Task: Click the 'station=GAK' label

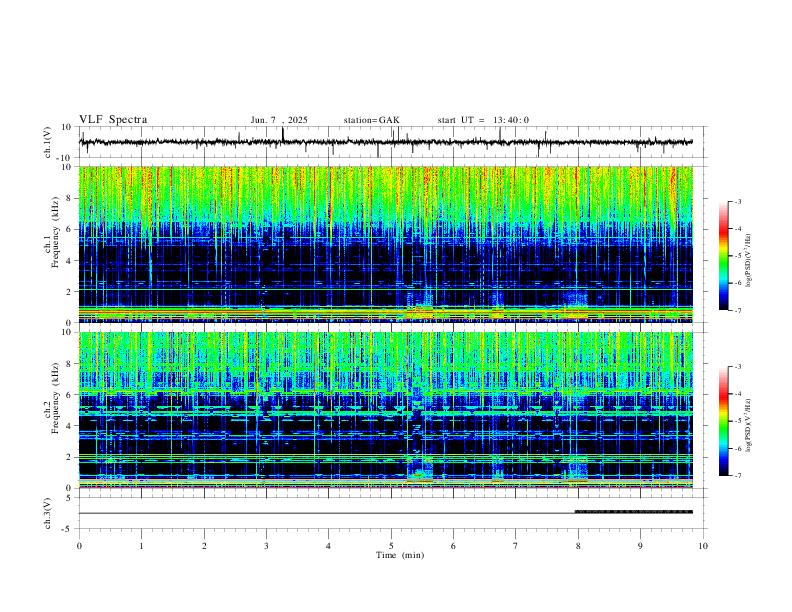Action: coord(371,120)
